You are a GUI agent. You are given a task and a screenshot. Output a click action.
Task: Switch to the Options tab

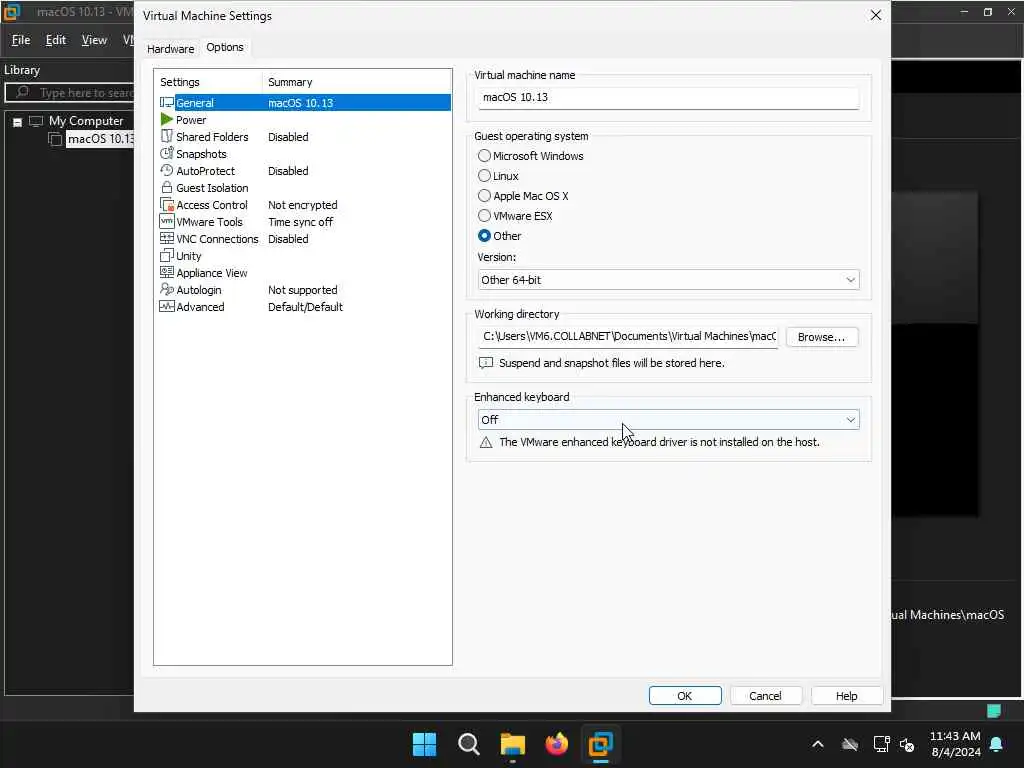coord(225,47)
